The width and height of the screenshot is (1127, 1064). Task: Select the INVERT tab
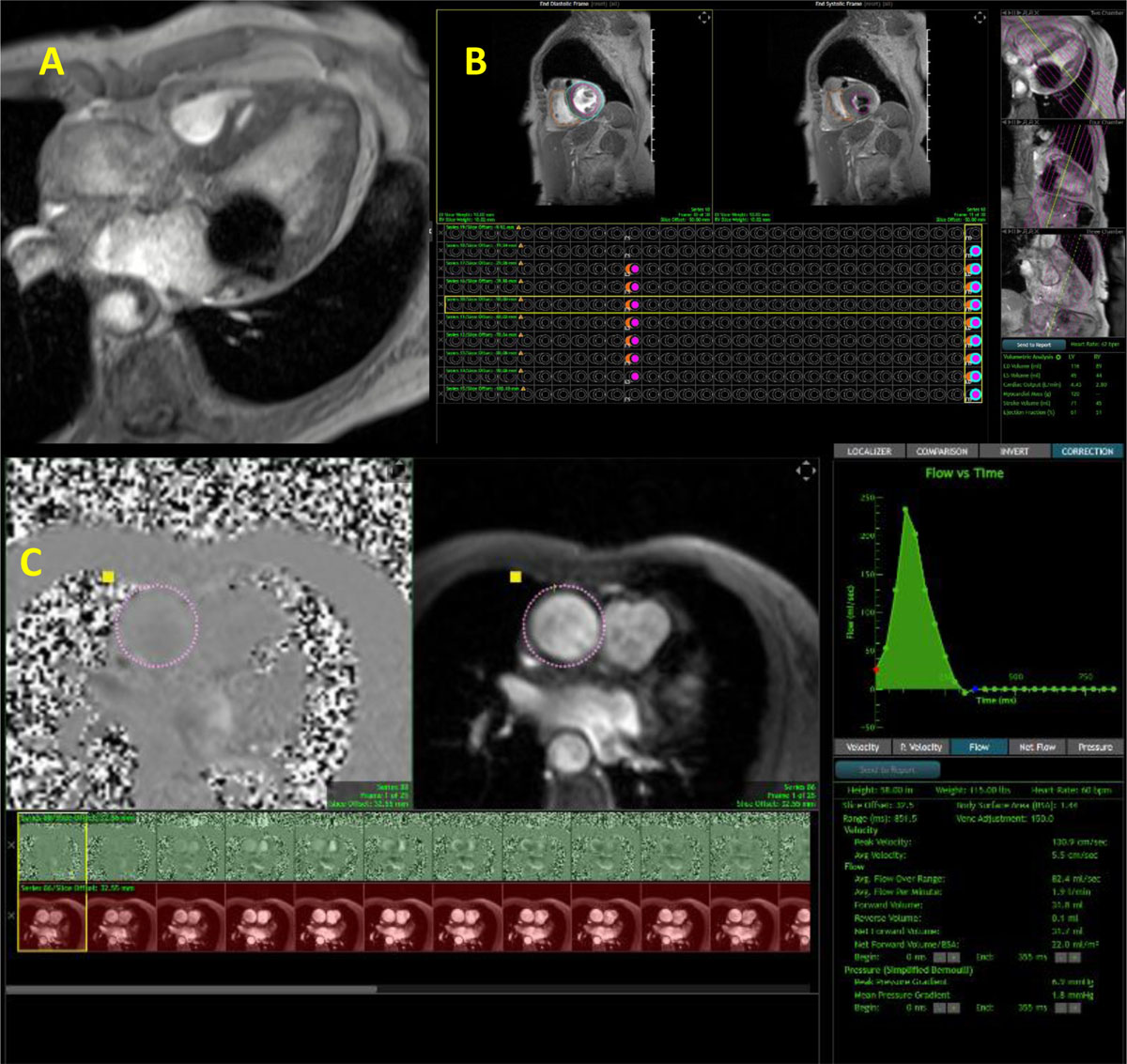tap(1014, 451)
